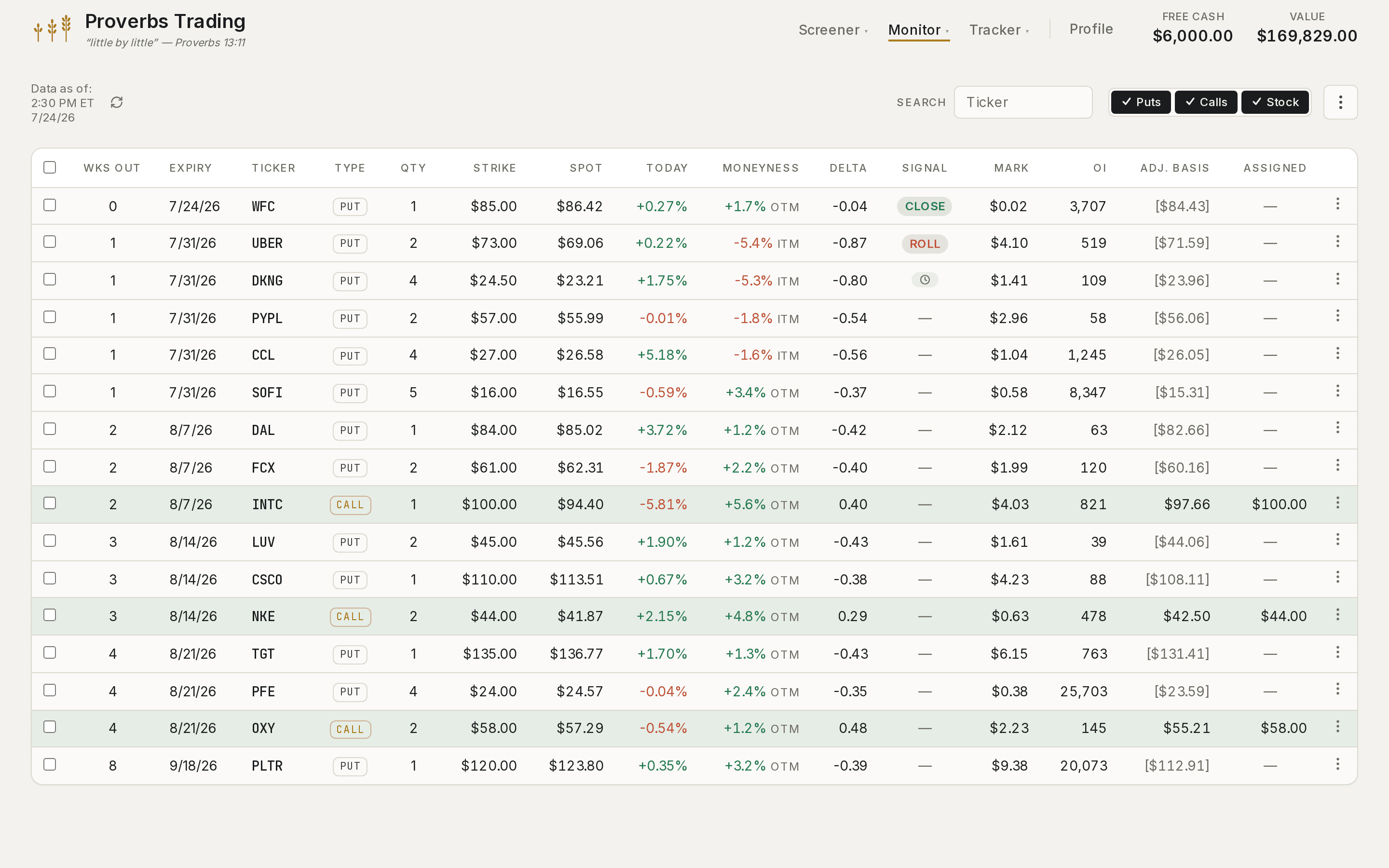Select the NKE row checkbox
Image resolution: width=1389 pixels, height=868 pixels.
tap(50, 615)
